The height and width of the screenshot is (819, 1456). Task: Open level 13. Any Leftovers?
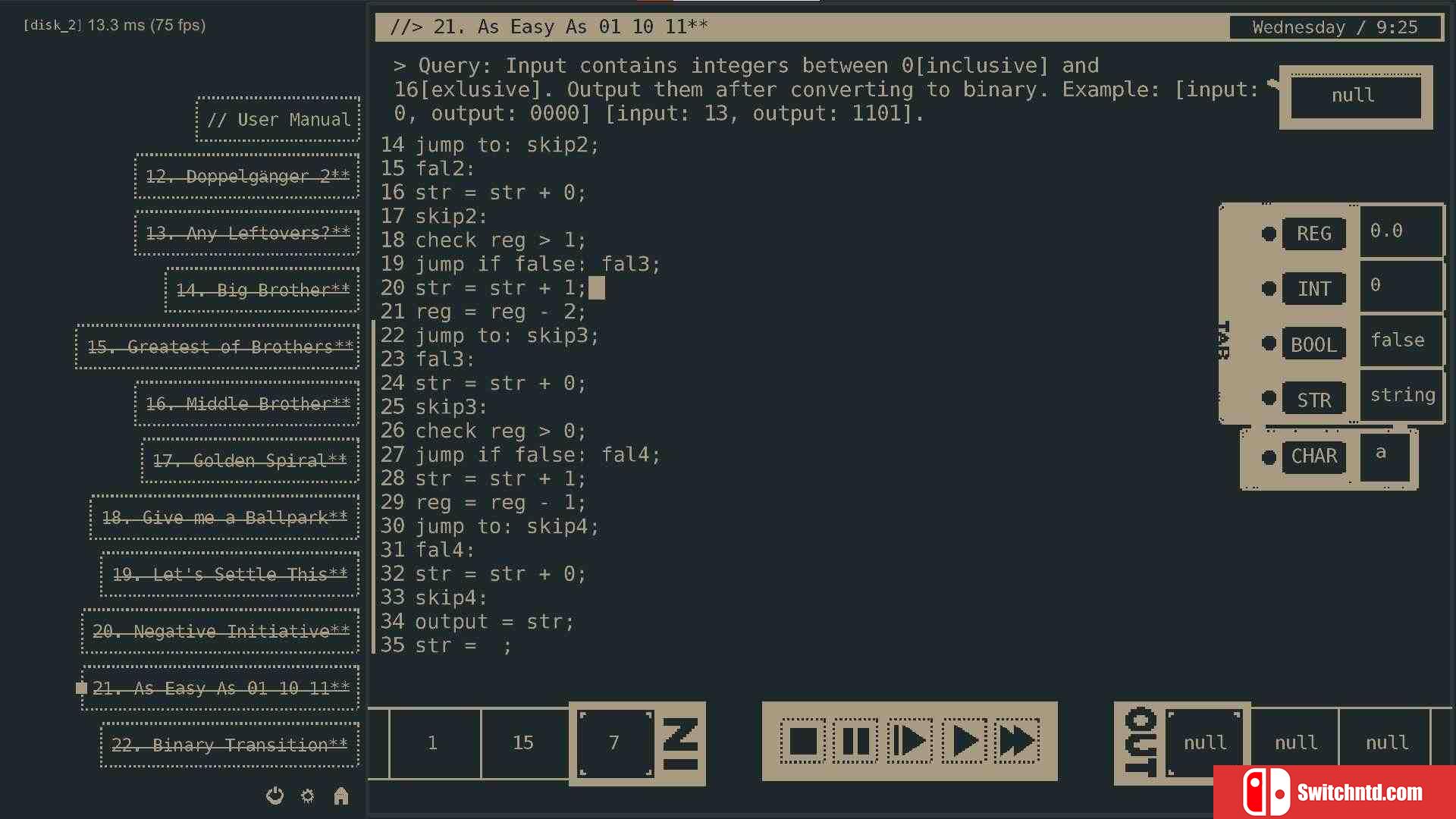tap(247, 233)
